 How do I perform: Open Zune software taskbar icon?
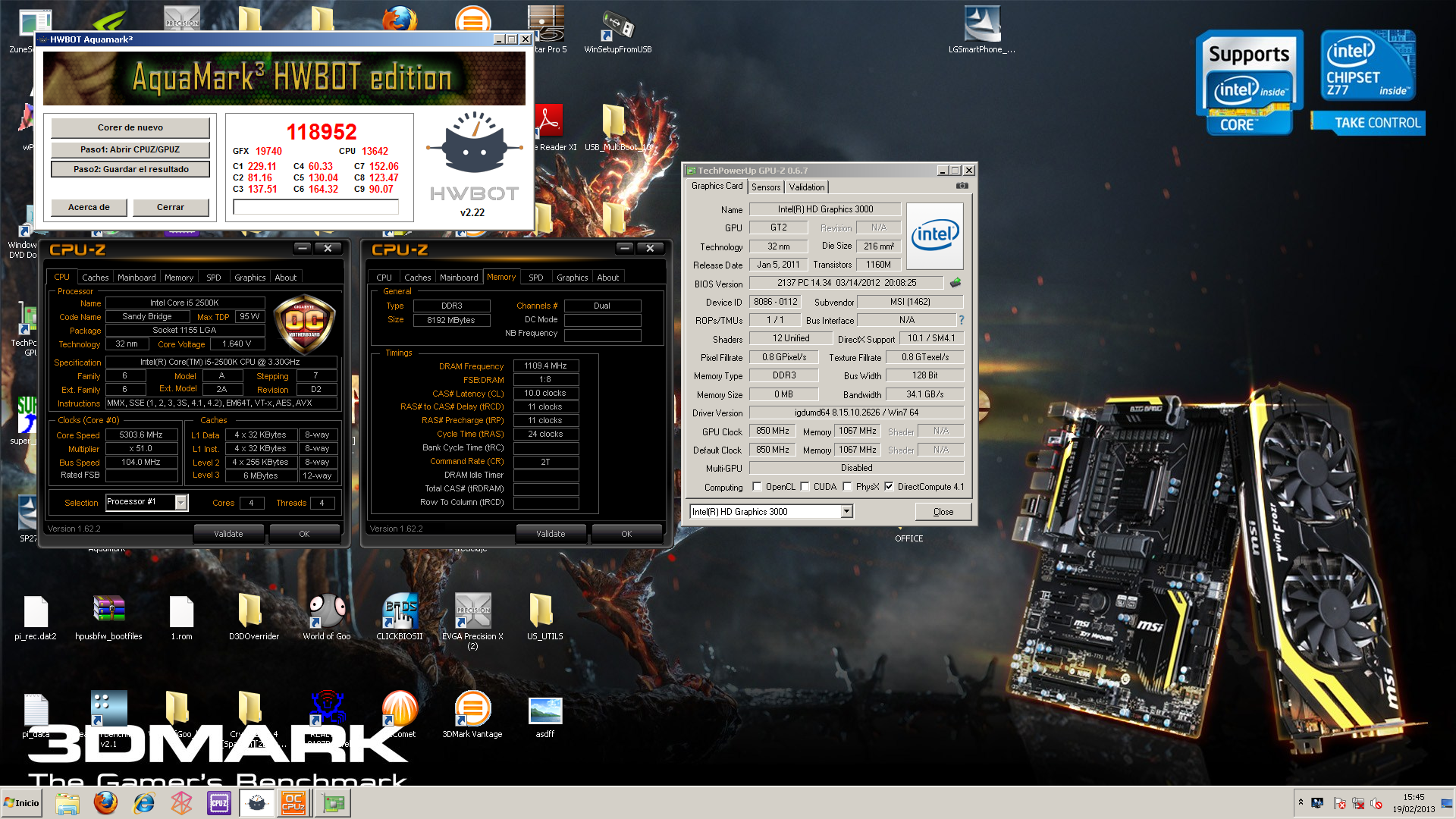181,803
